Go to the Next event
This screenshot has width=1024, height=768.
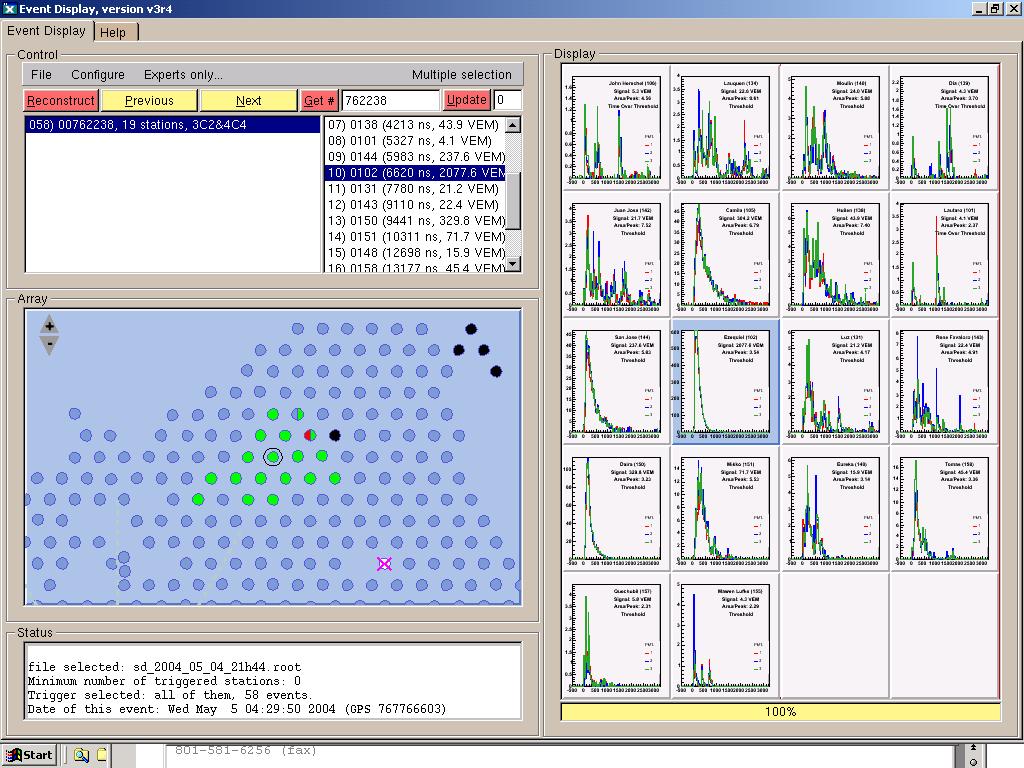[x=248, y=101]
